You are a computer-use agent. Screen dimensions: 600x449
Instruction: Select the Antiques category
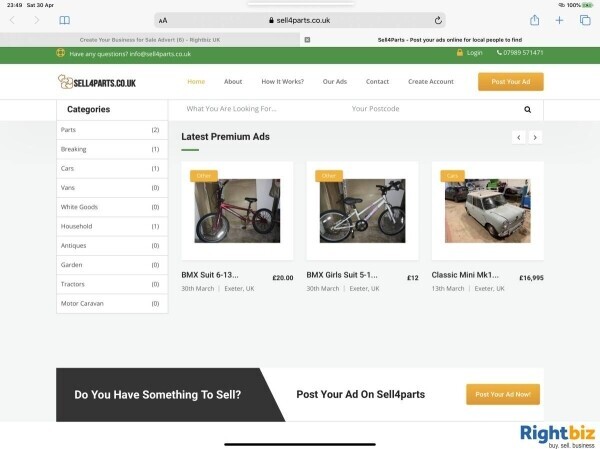coord(112,246)
